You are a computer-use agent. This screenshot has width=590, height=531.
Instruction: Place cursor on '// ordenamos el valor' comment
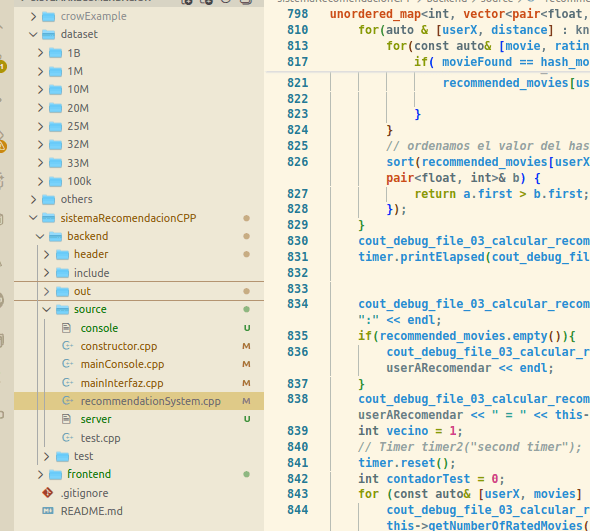488,146
